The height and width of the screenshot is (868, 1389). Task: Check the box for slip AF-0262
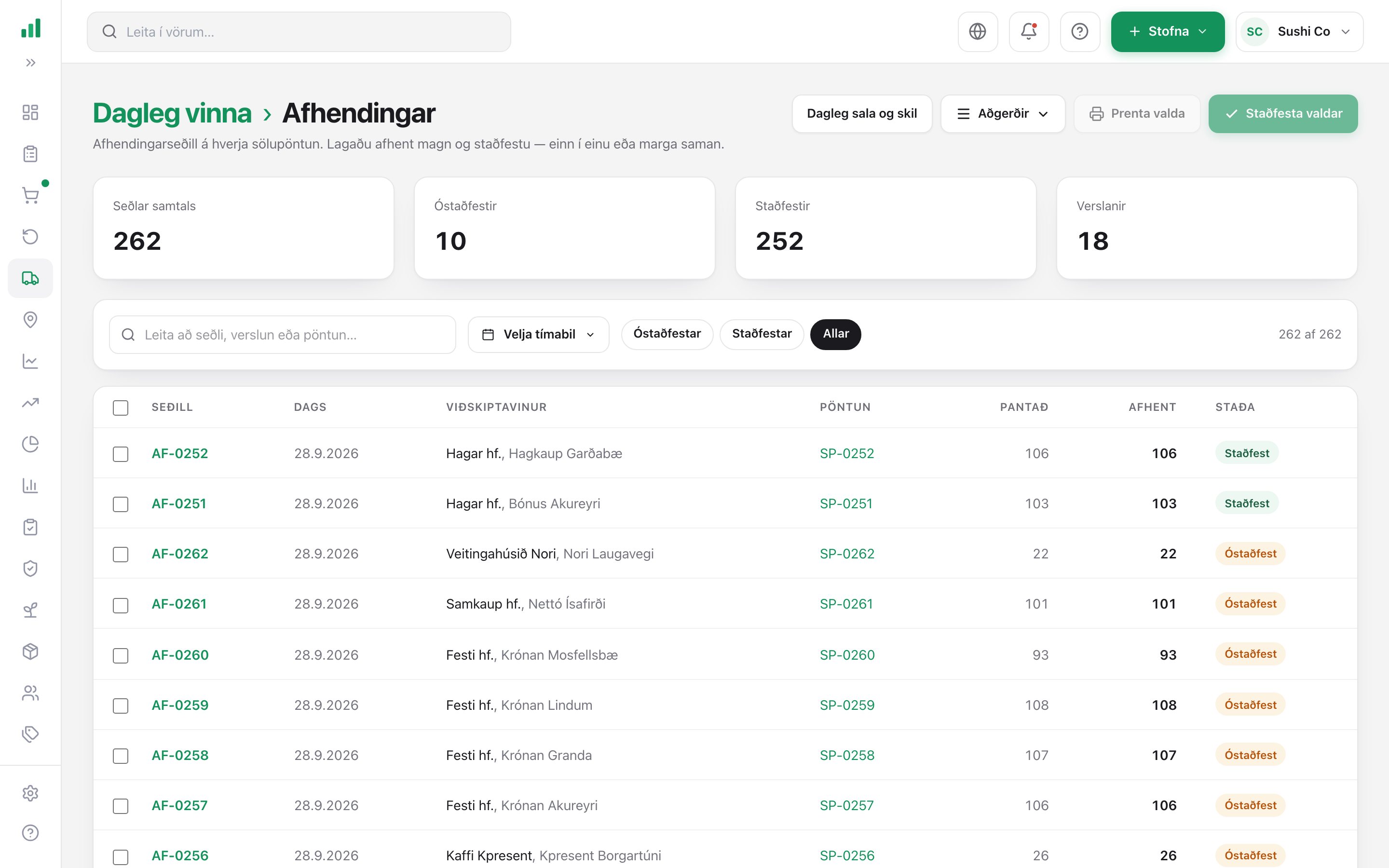tap(121, 554)
